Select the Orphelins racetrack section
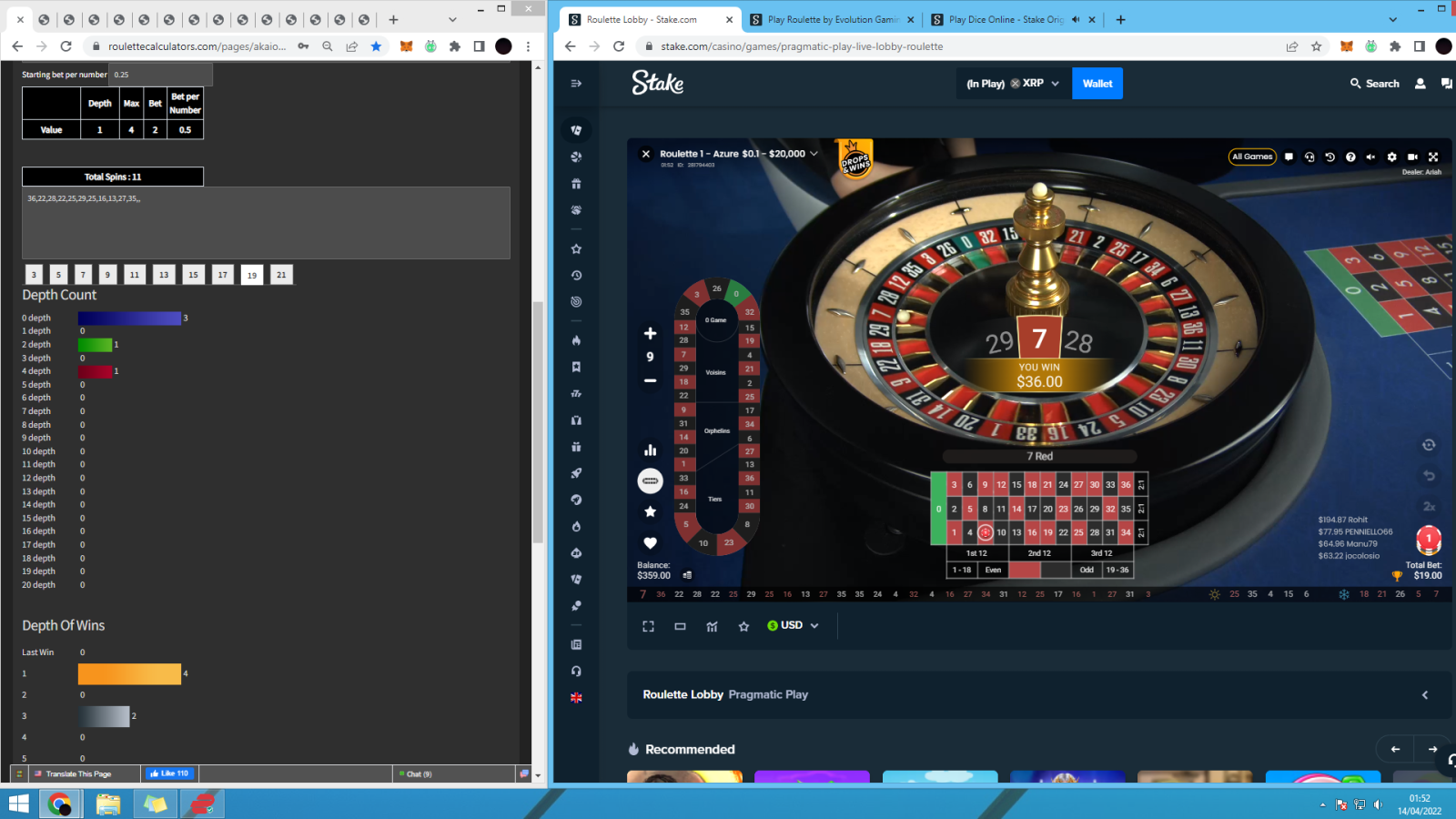This screenshot has width=1456, height=819. click(x=717, y=430)
